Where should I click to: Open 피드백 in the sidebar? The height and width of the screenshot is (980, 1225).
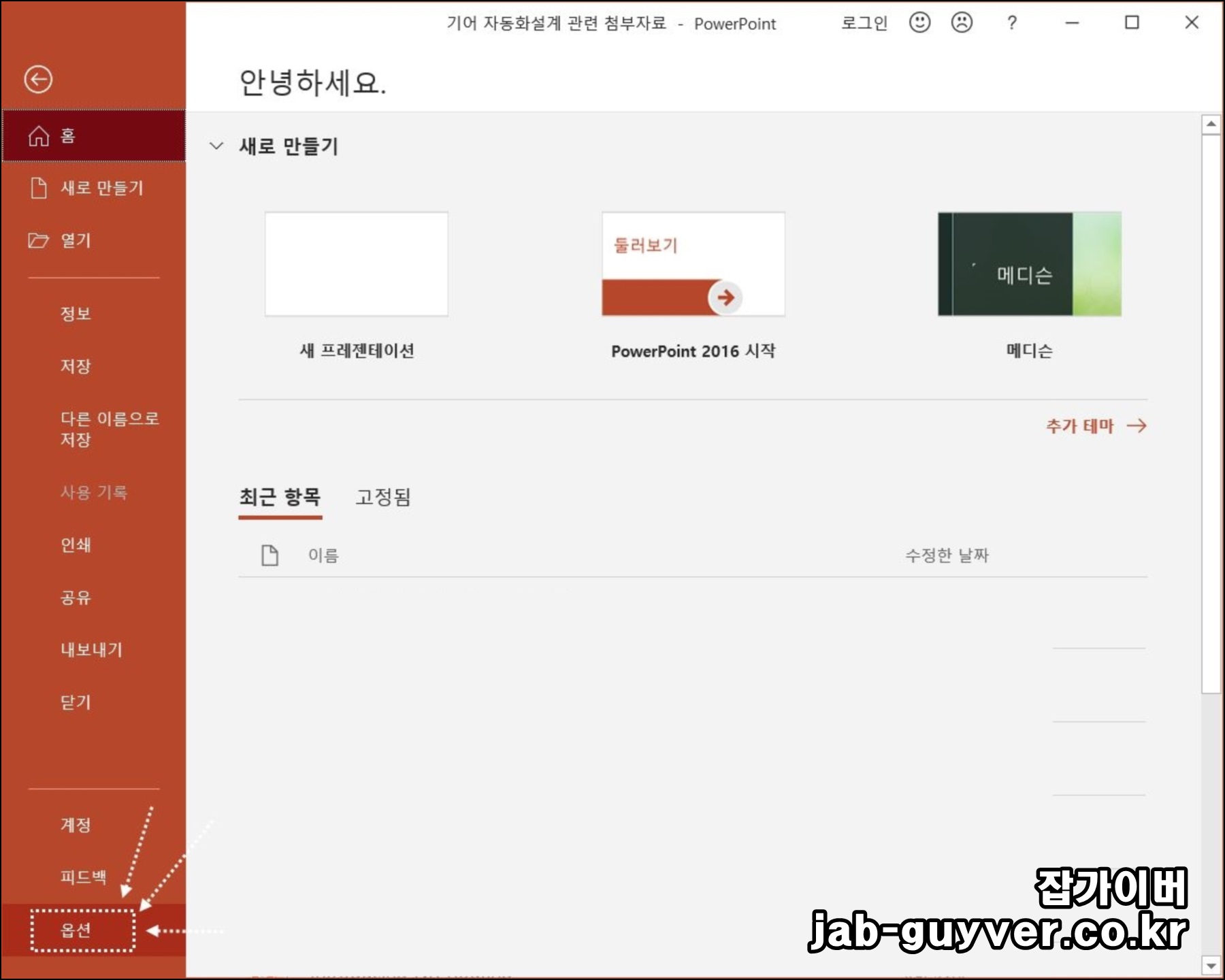84,877
